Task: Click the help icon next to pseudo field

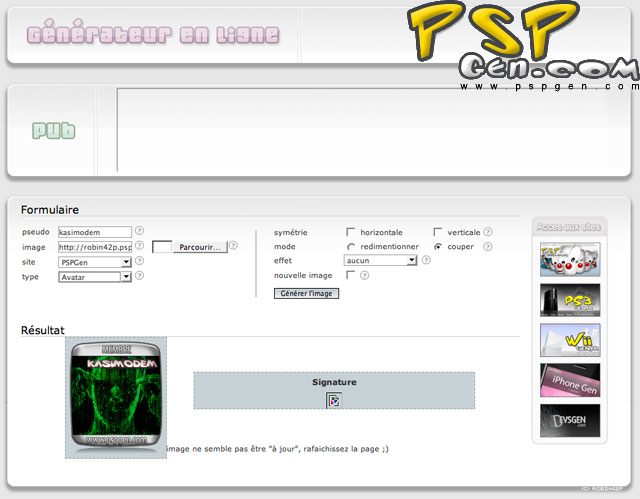Action: click(x=139, y=231)
